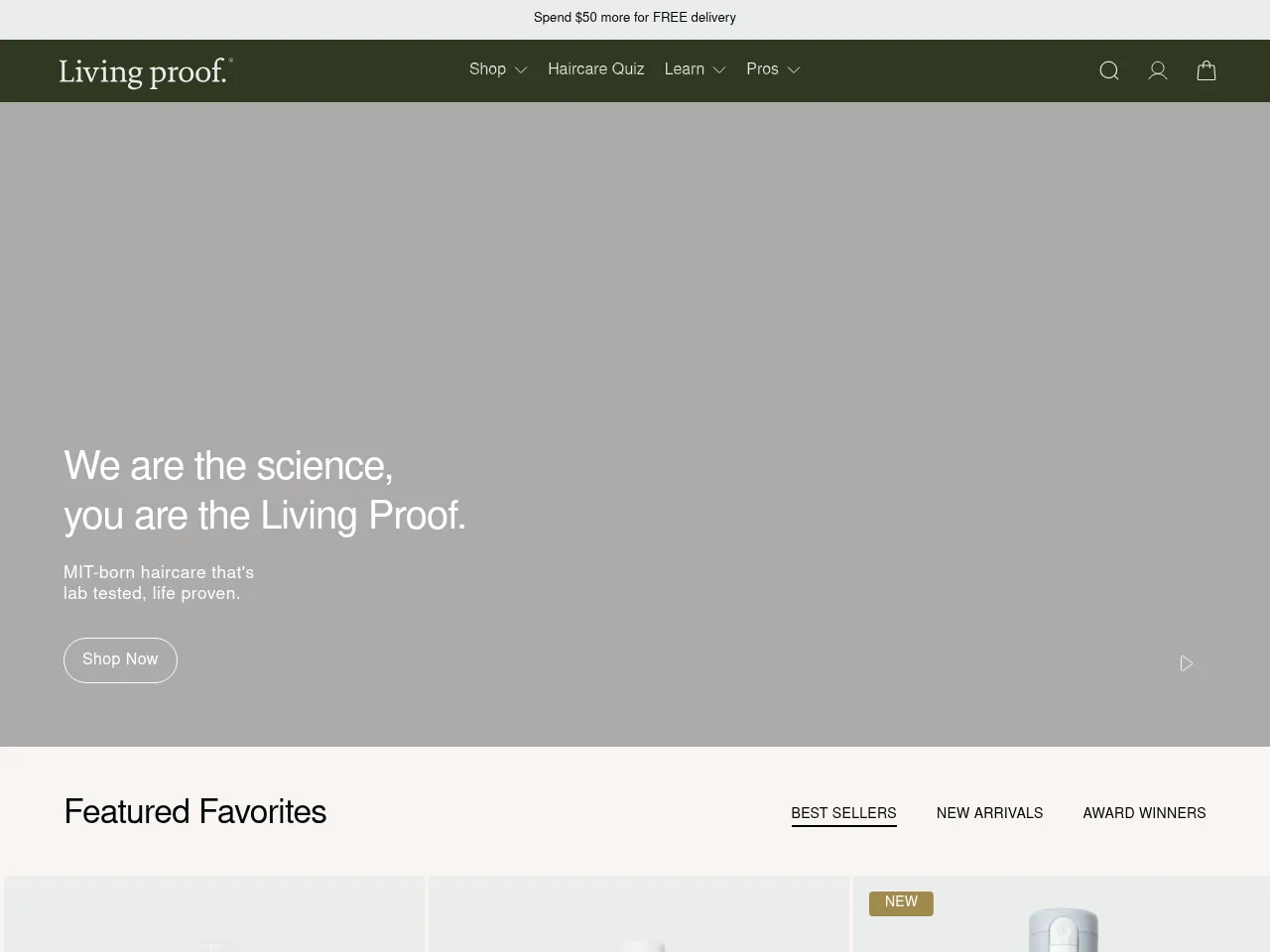Click the Living proof logo
Screen dimensions: 1270x952
(145, 70)
